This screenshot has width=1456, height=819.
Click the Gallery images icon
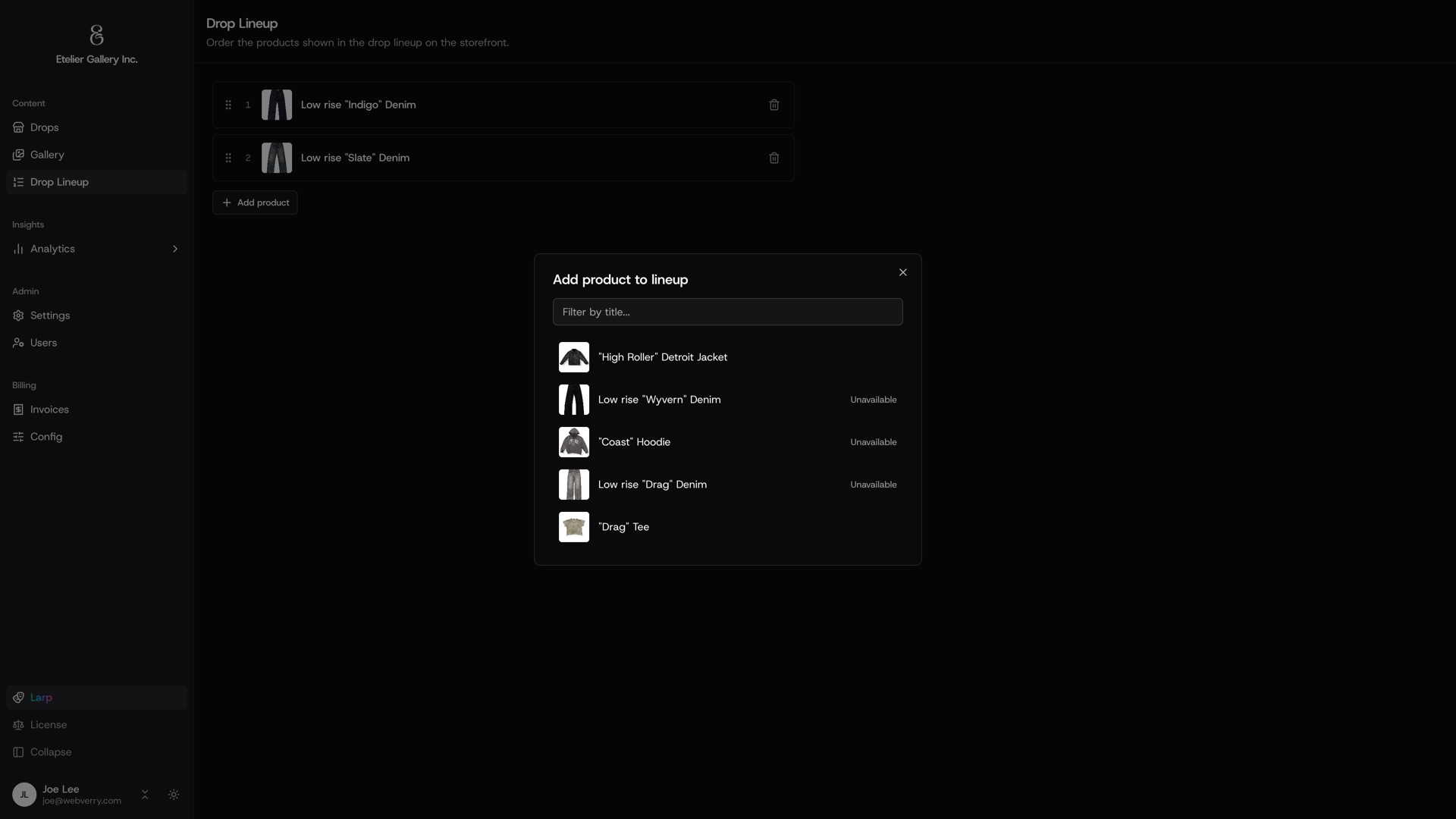coord(18,155)
